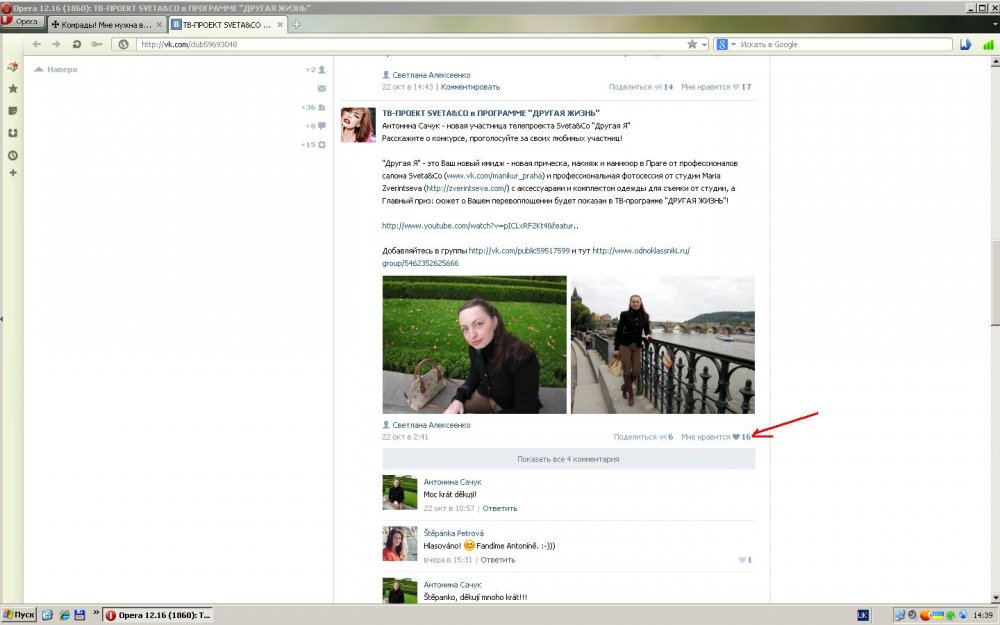Like the post showing 16 likes
The image size is (1000, 625).
716,438
